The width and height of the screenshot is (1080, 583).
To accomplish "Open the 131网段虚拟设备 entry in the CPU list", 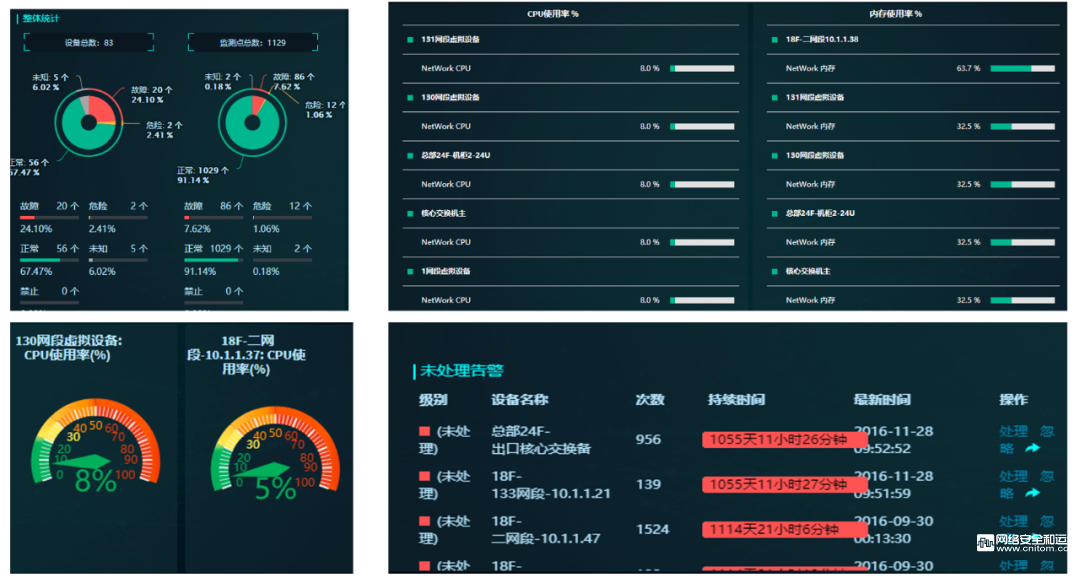I will [450, 40].
